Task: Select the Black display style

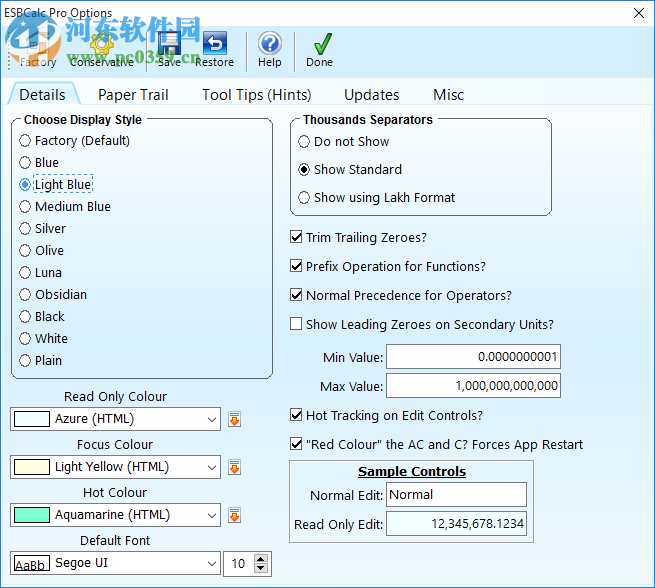Action: tap(42, 317)
